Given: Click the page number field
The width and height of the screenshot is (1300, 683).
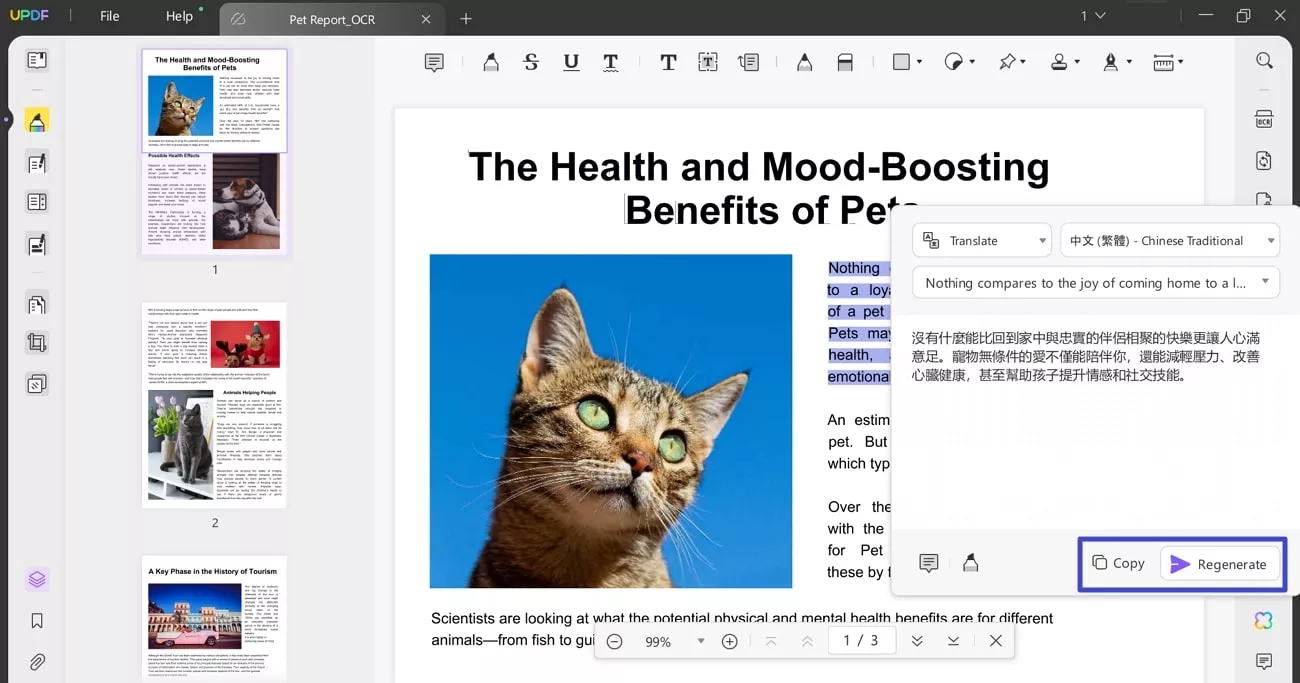Looking at the screenshot, I should (x=861, y=641).
